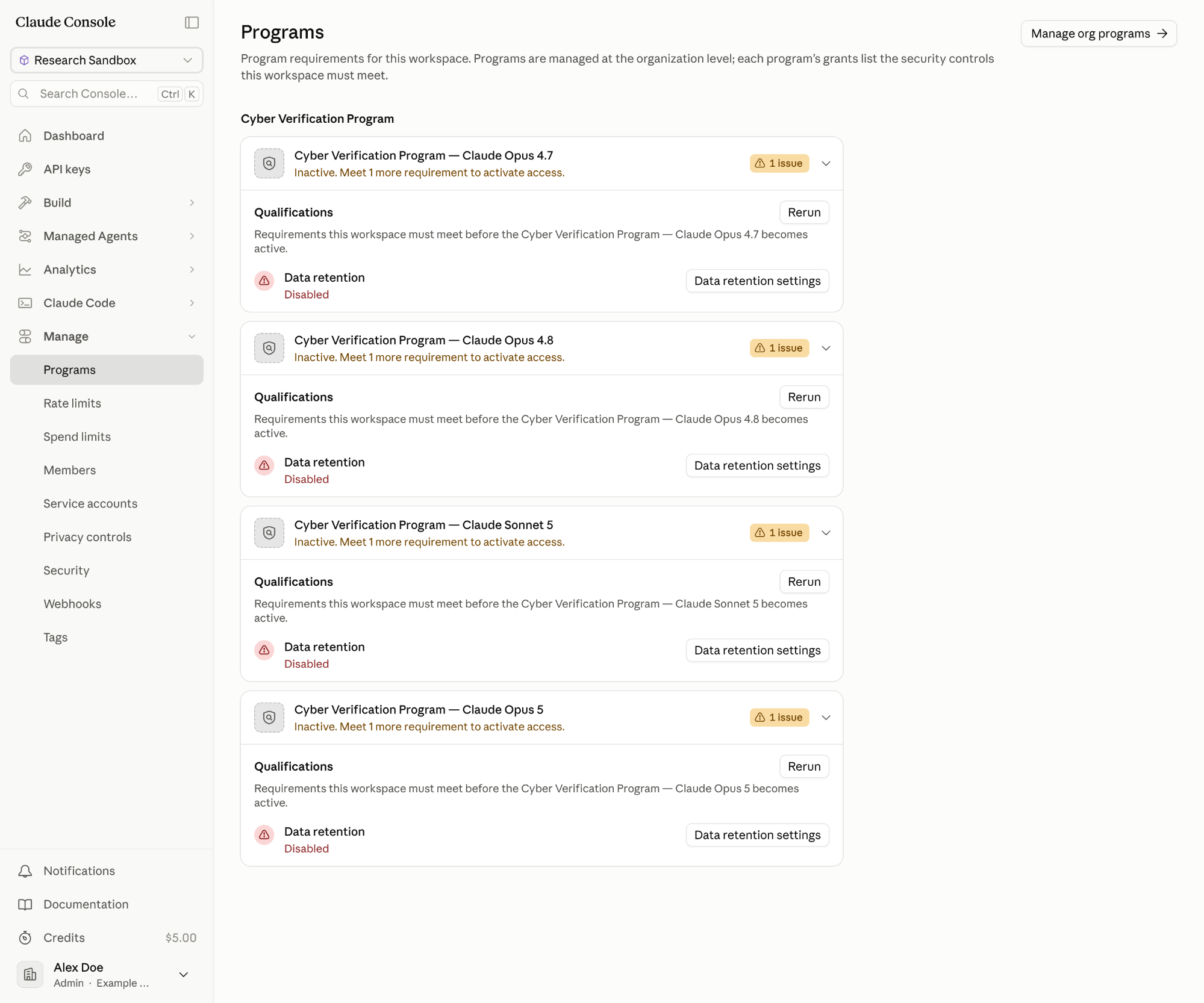Click the shield icon for Claude Opus 5
This screenshot has height=1003, width=1204.
click(269, 718)
